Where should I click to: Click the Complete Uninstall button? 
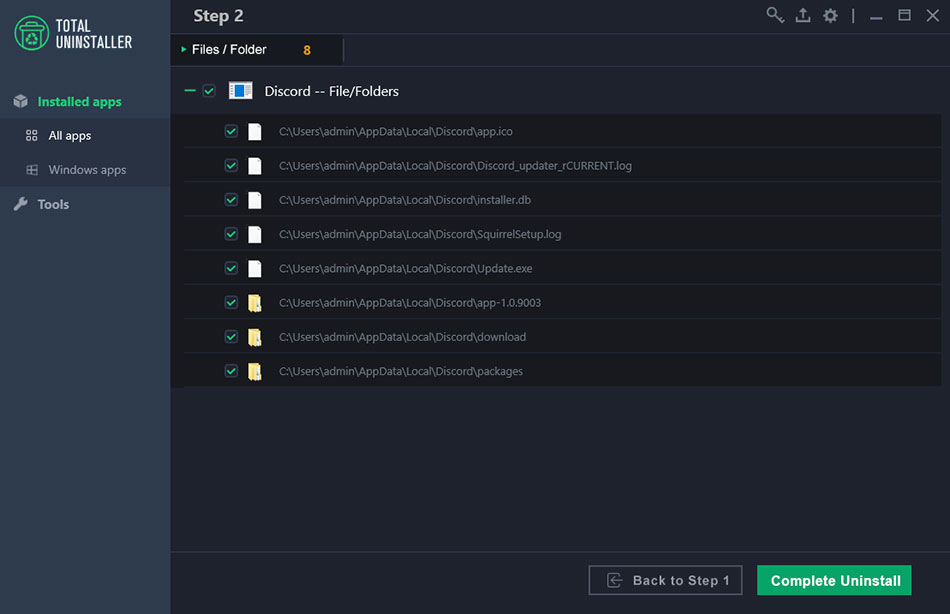coord(834,580)
